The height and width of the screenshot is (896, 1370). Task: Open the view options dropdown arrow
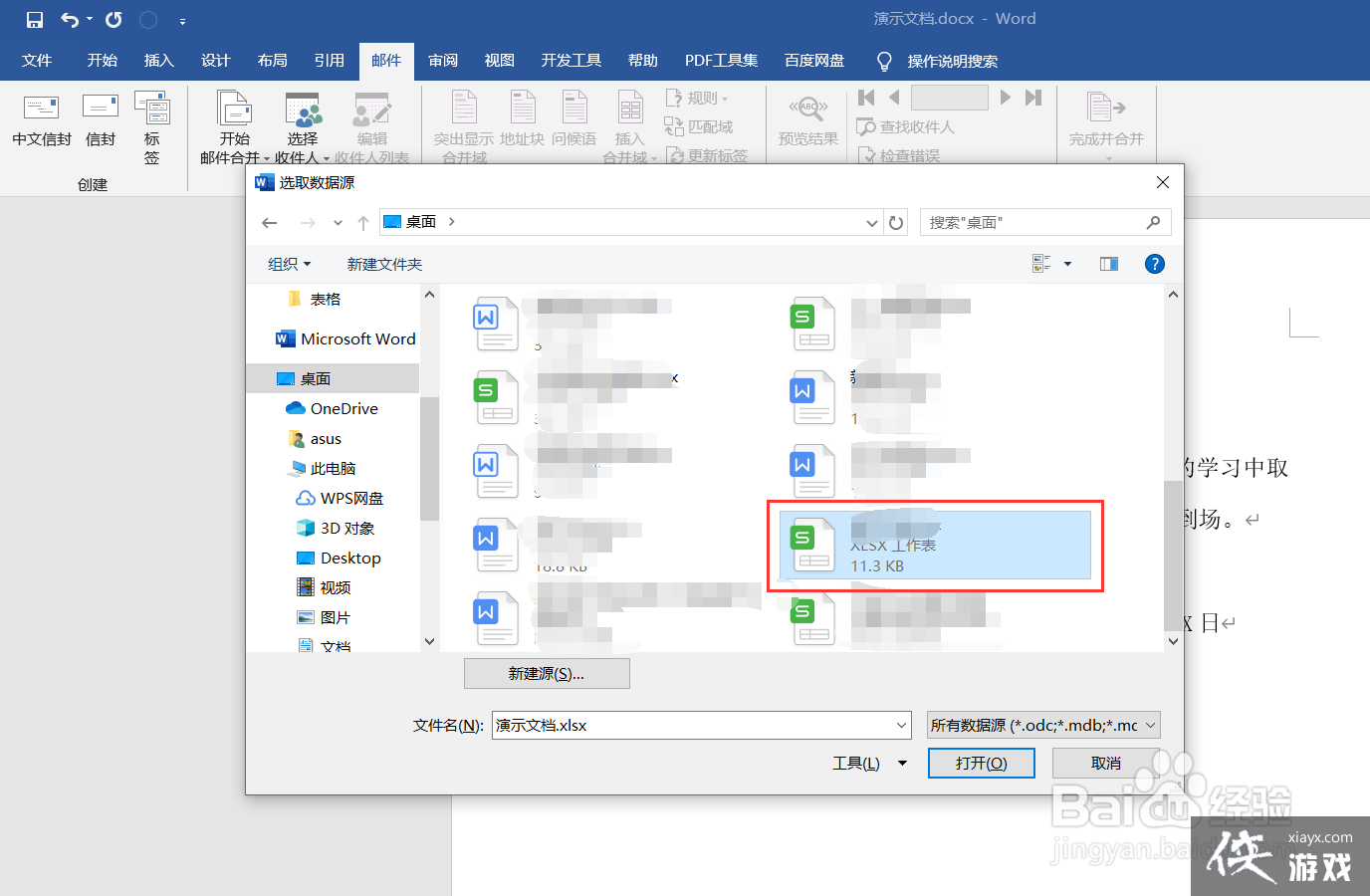click(1067, 264)
